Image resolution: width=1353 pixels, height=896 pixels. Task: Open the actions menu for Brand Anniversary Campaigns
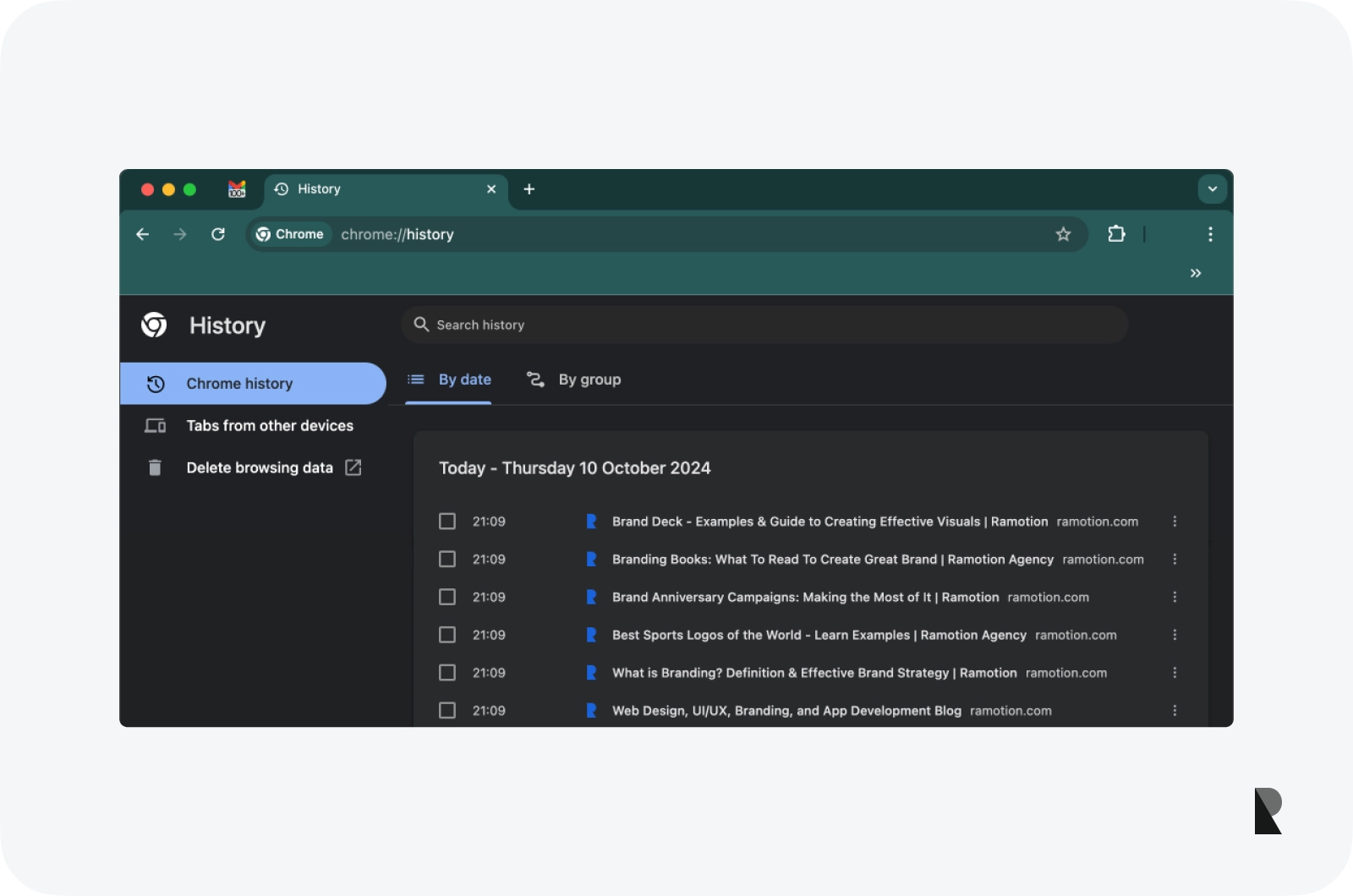click(x=1175, y=598)
